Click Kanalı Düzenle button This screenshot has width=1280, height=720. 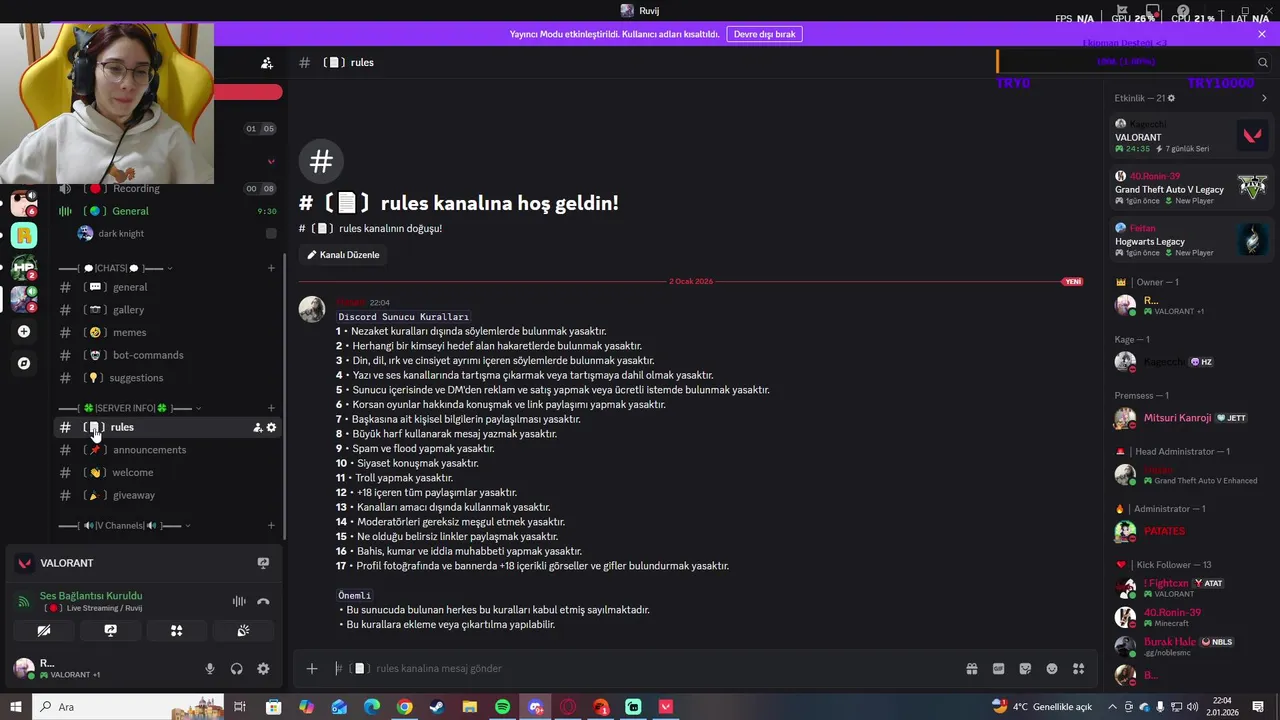(x=343, y=255)
